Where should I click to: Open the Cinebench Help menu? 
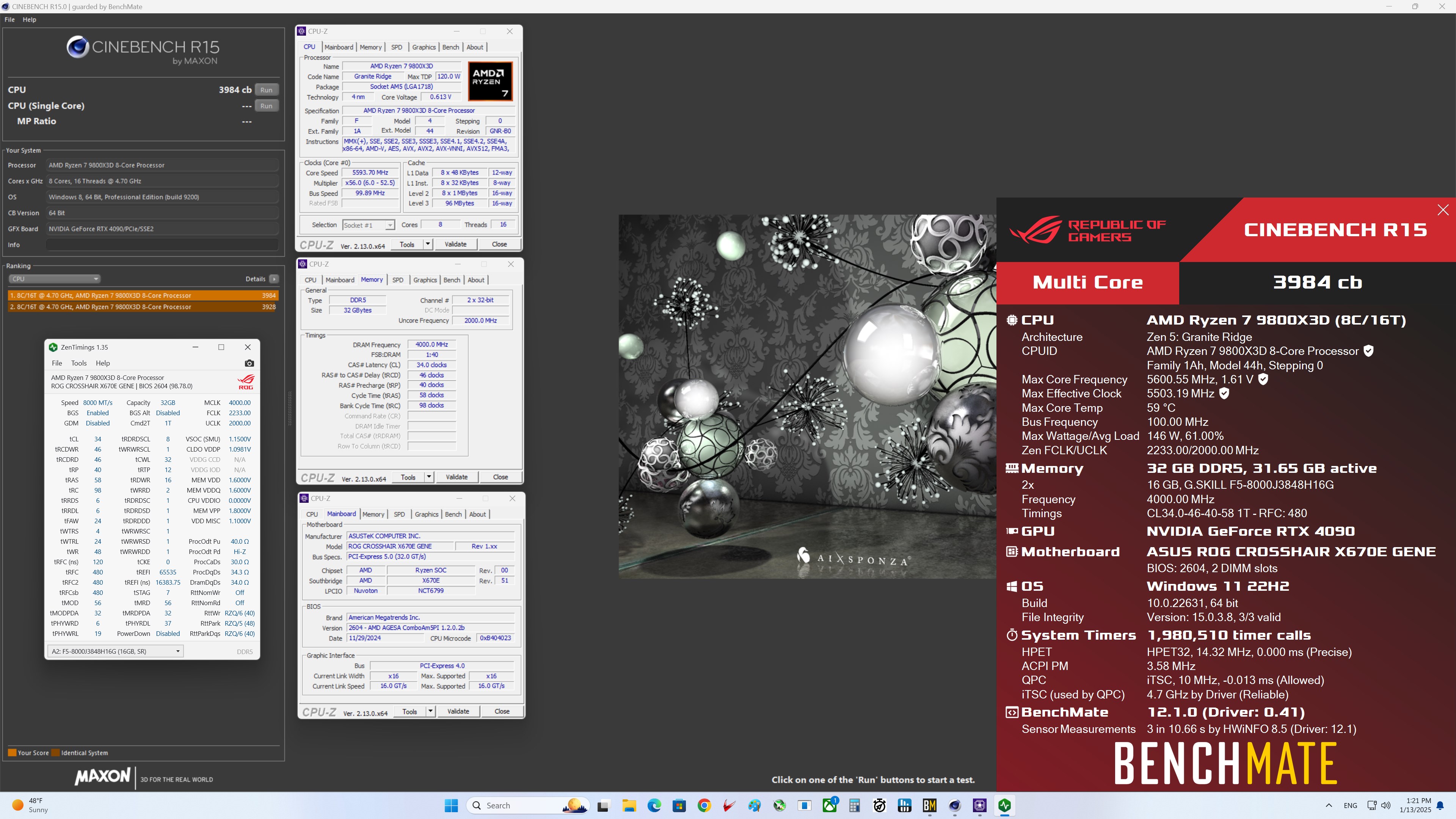[x=30, y=19]
